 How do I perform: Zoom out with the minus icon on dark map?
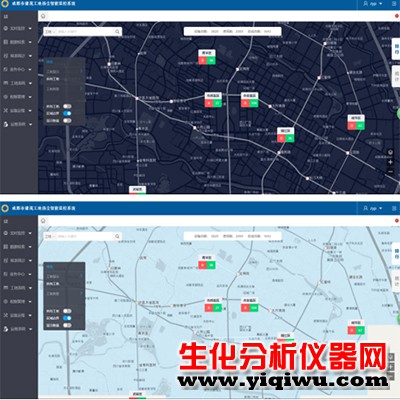(390, 172)
